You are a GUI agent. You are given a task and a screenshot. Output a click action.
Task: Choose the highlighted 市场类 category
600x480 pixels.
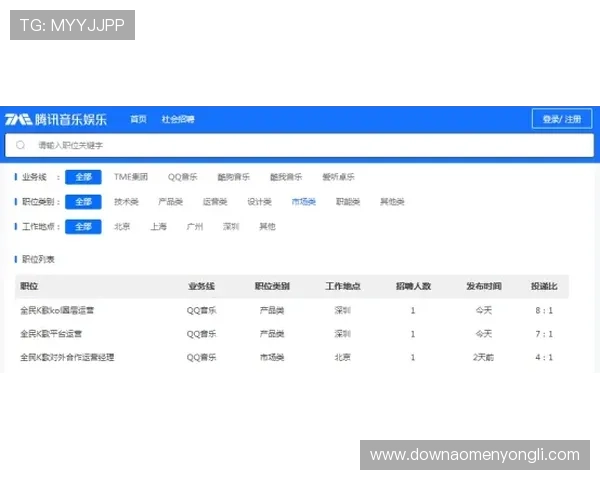pos(304,202)
